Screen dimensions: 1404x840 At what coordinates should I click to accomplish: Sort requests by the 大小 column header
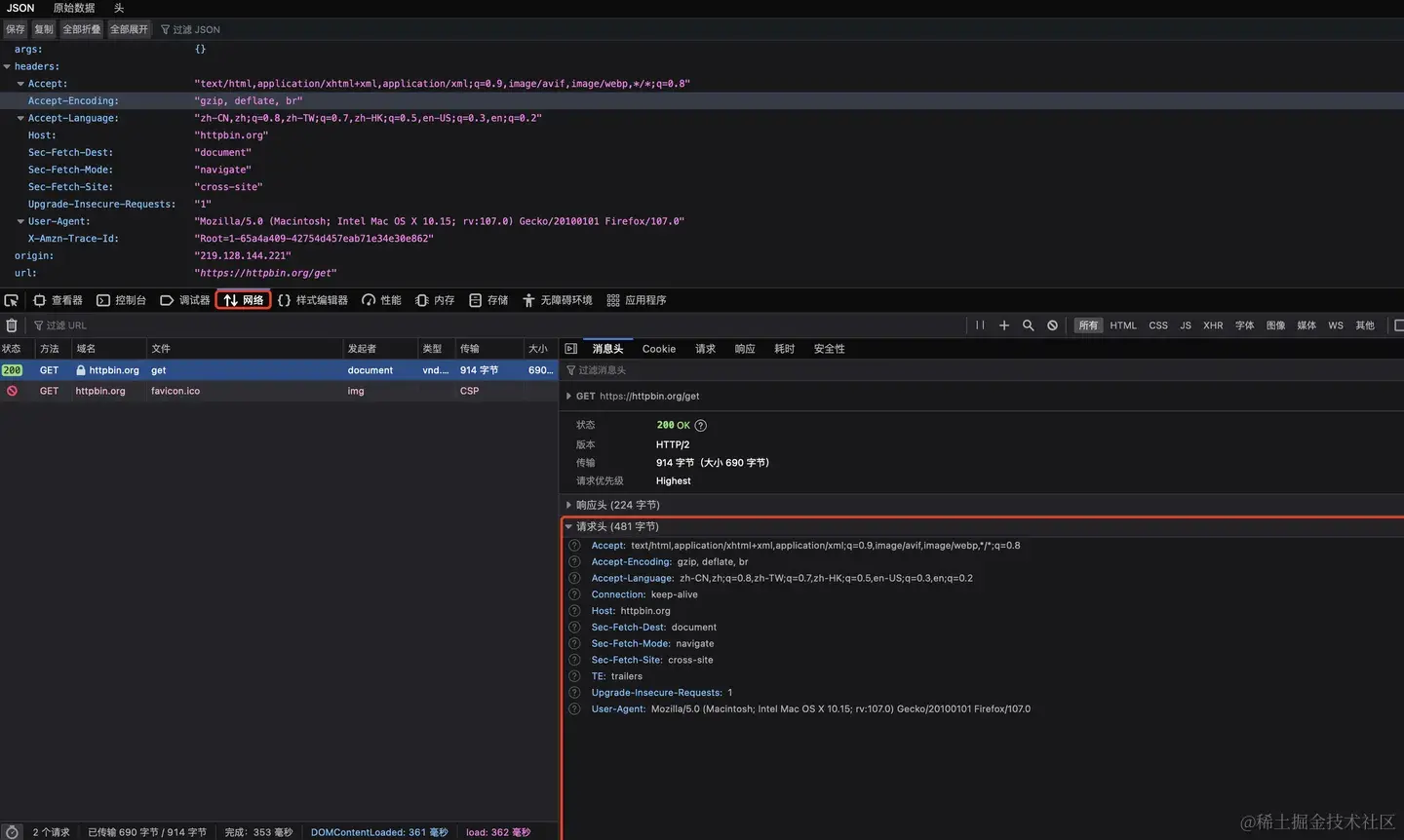point(540,349)
